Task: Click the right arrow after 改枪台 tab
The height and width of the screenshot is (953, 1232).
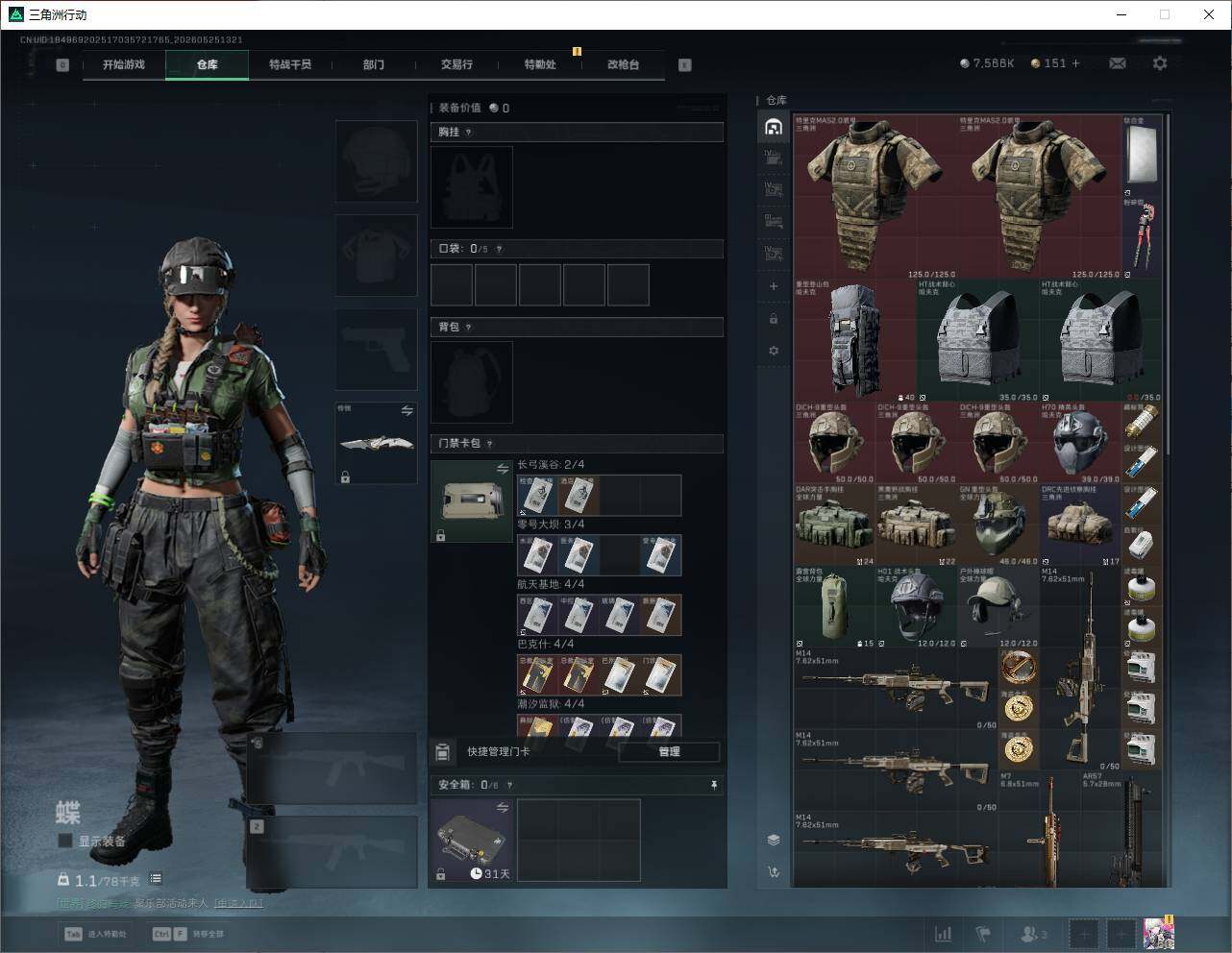Action: 685,65
